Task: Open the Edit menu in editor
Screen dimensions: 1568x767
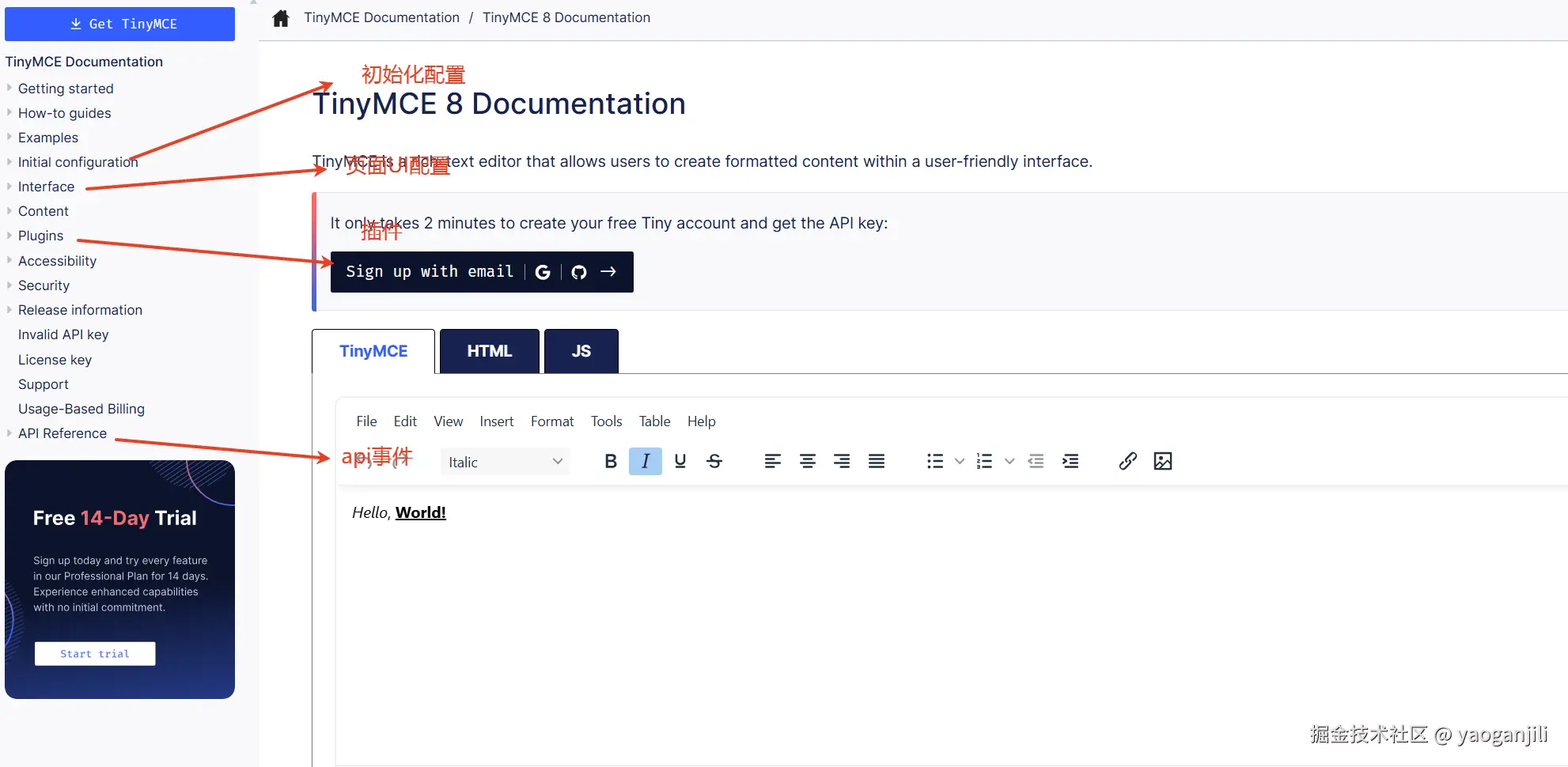Action: pyautogui.click(x=405, y=421)
